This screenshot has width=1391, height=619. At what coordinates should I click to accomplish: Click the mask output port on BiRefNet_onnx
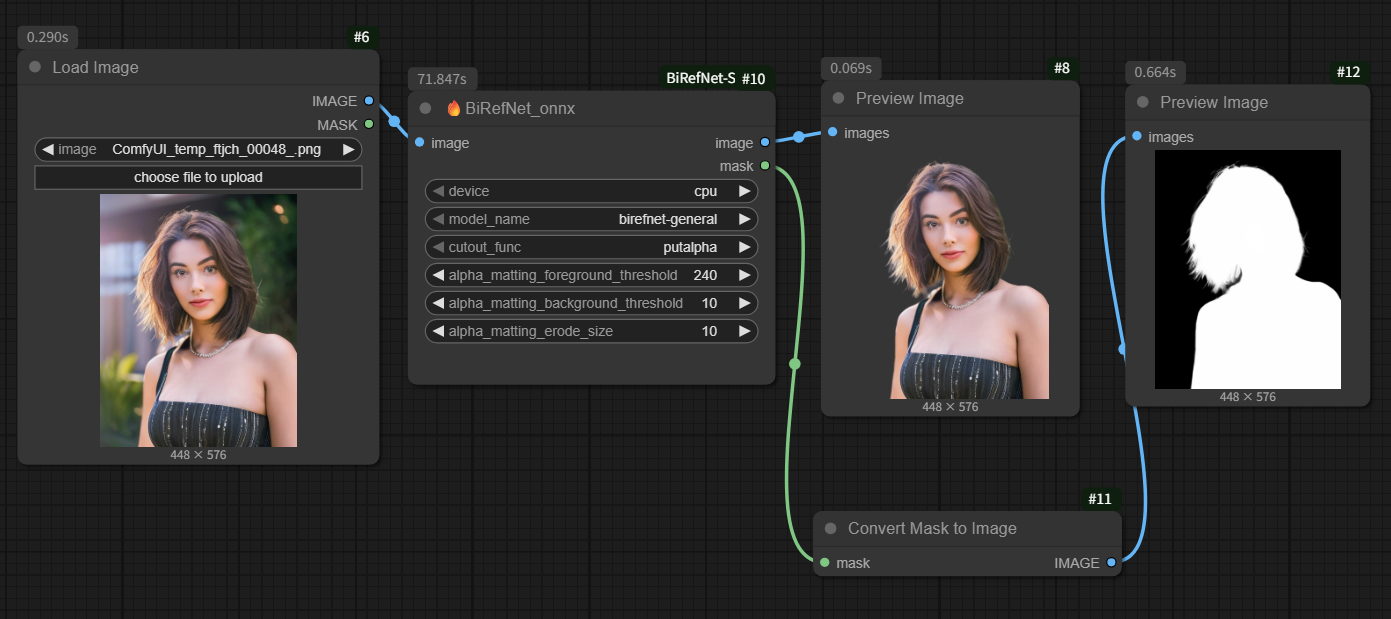(x=765, y=166)
